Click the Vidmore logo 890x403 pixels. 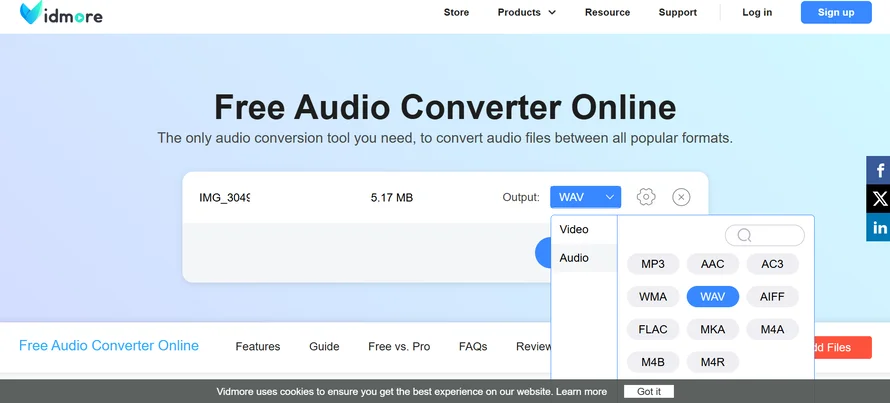[60, 13]
